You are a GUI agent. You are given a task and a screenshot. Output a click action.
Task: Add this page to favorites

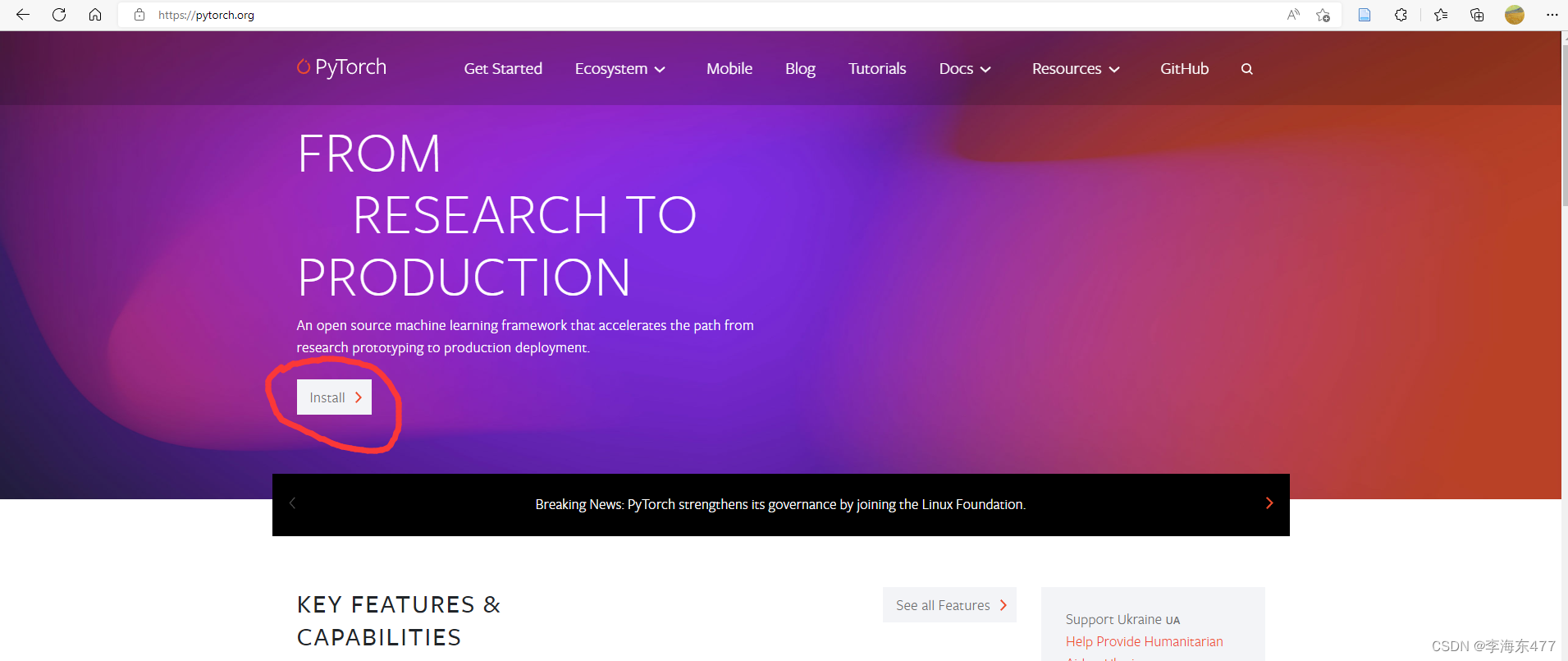1323,15
